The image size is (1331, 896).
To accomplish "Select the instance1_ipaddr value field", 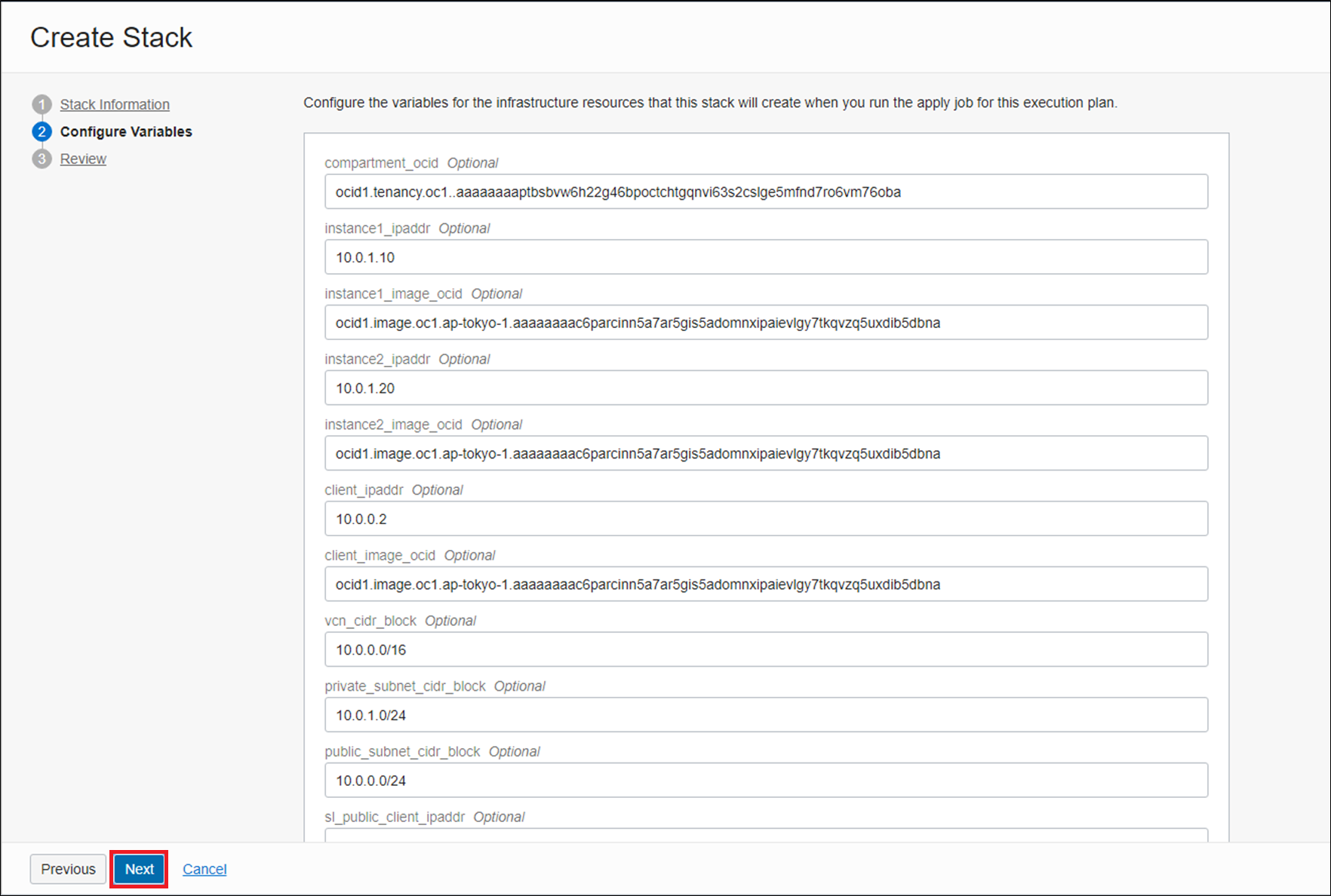I will [x=765, y=256].
